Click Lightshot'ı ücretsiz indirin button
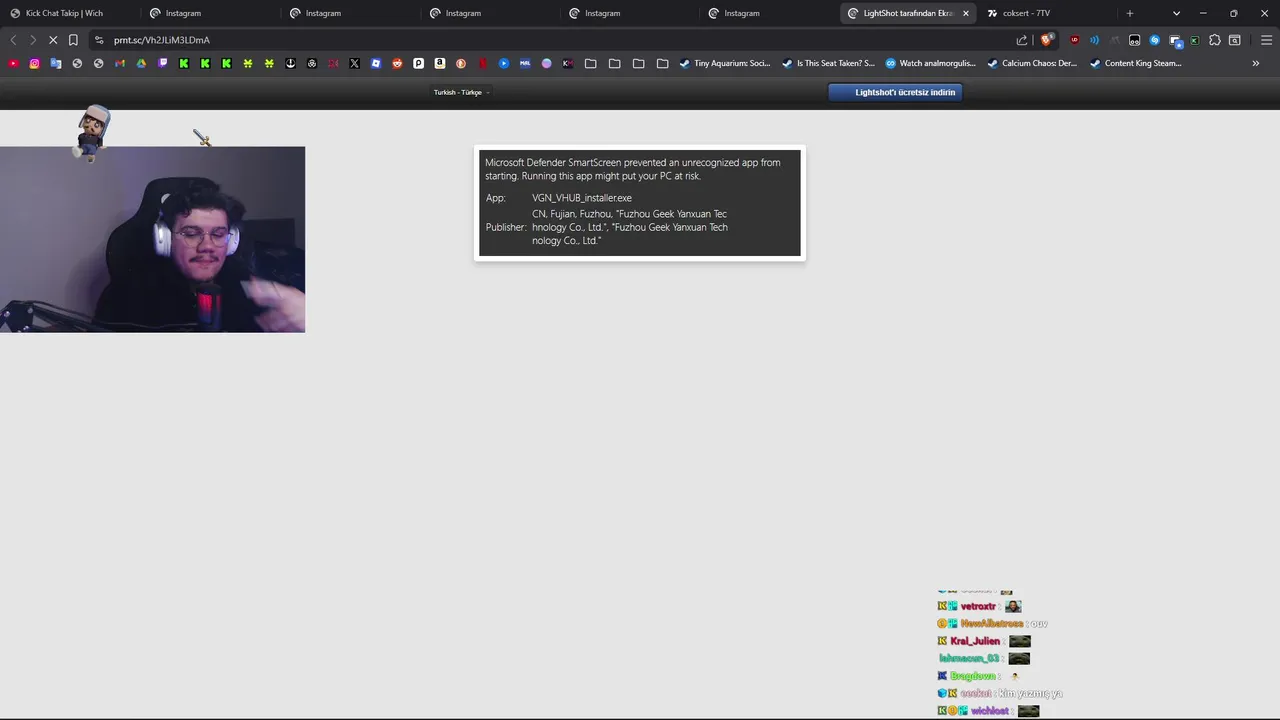The image size is (1280, 720). [895, 92]
